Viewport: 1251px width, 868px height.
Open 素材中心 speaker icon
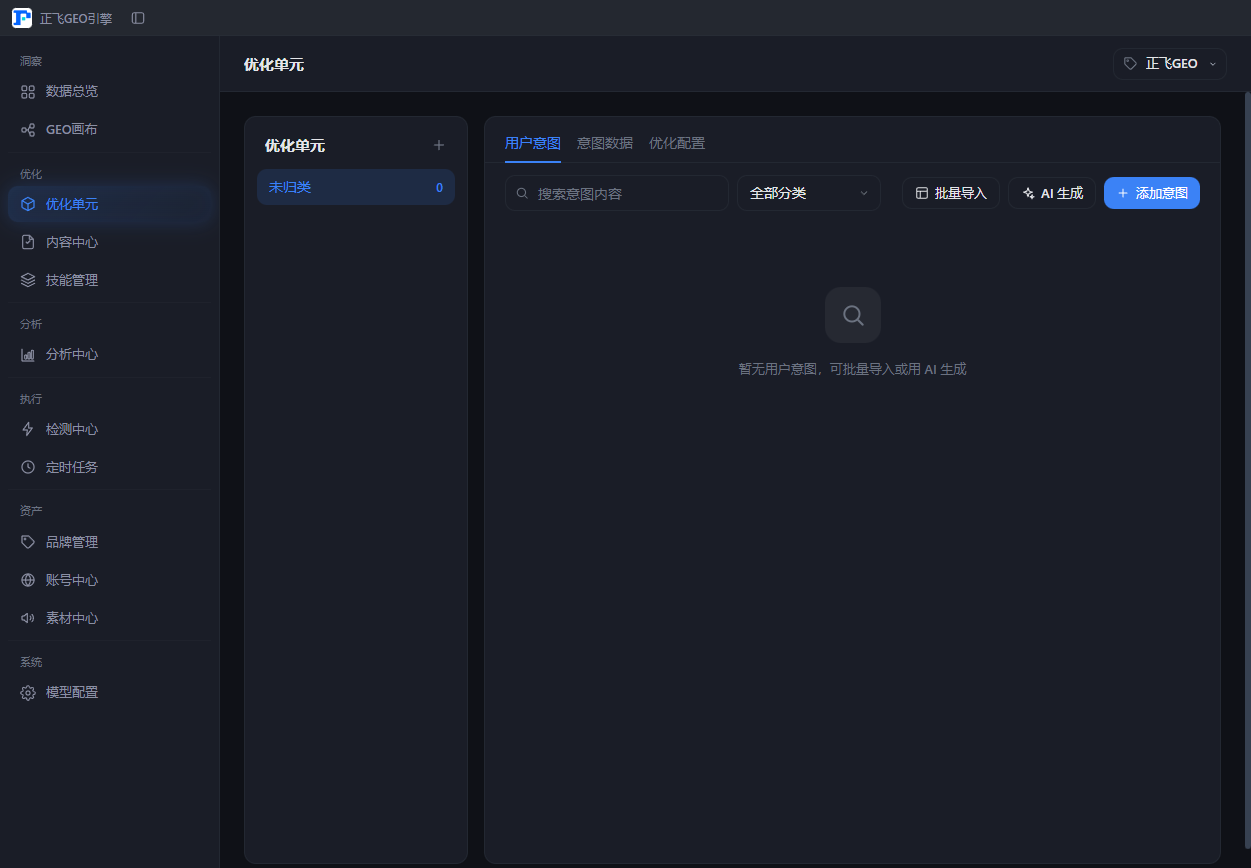click(x=28, y=618)
